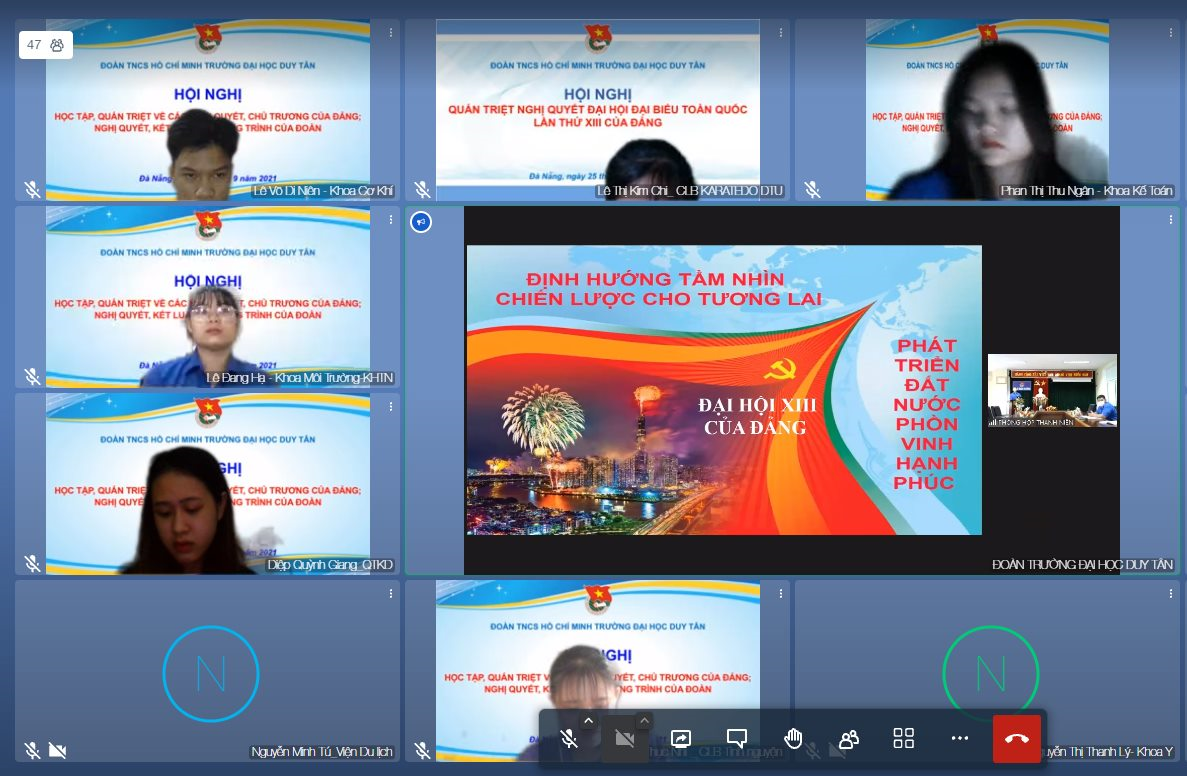Open tile menu for Diệp Quỳnh Giang

point(391,407)
